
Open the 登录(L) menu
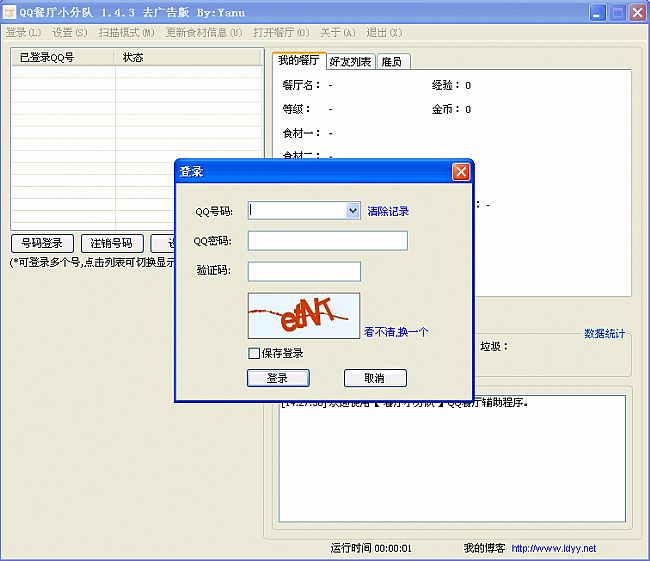coord(24,32)
